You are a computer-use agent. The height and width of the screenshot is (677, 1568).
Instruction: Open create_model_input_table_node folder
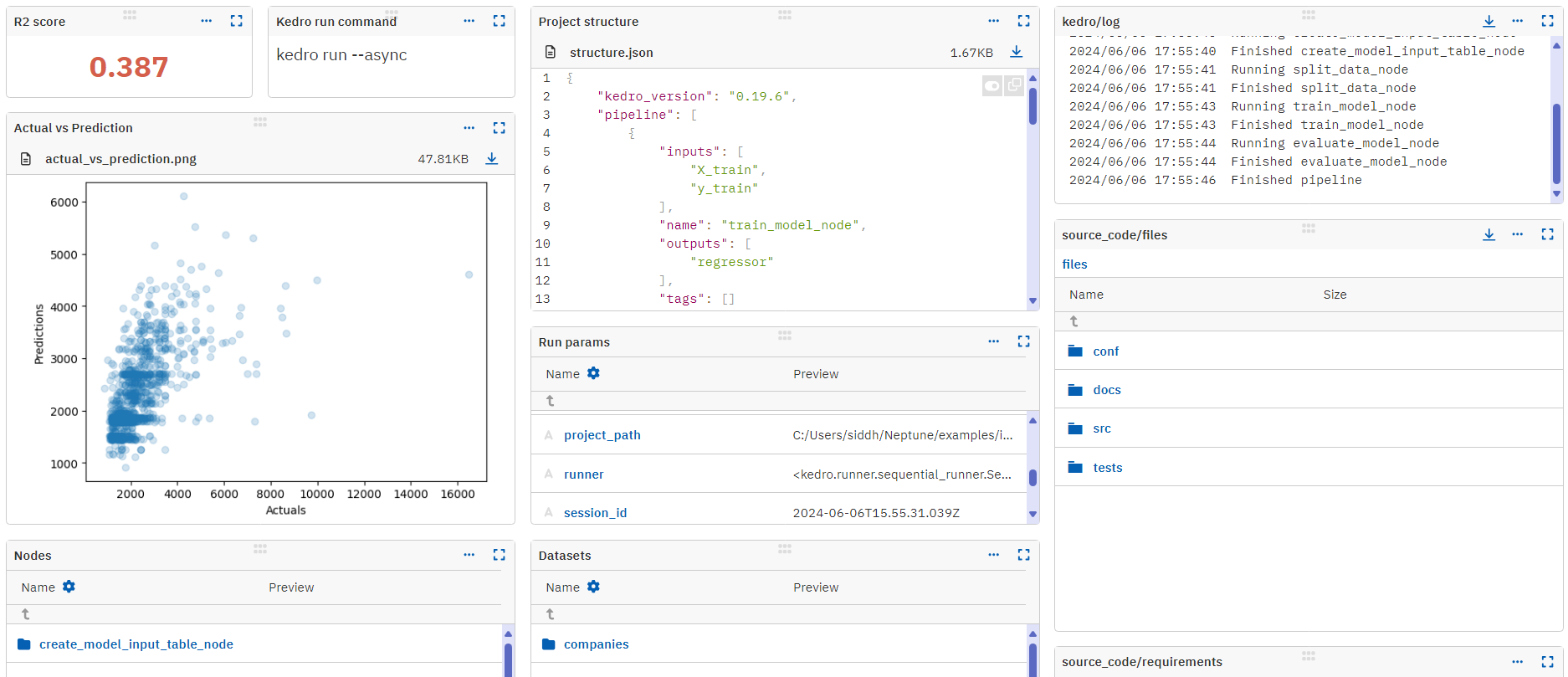(x=136, y=644)
